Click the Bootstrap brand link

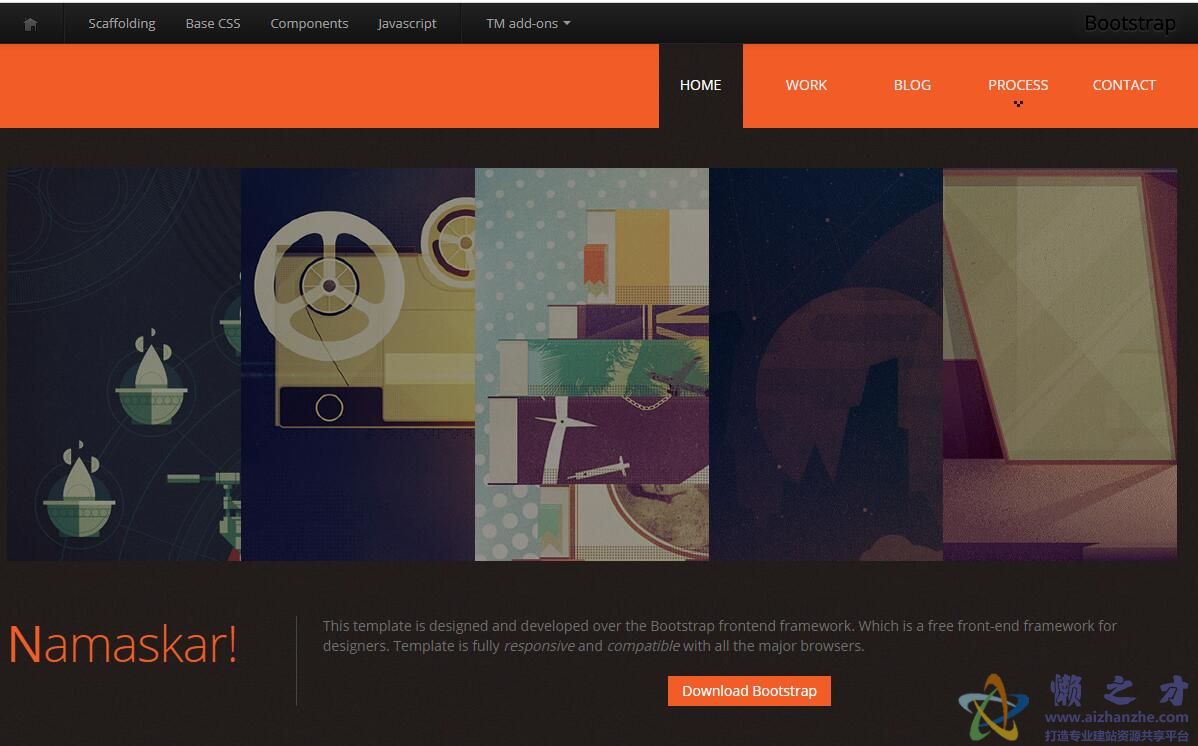coord(1129,24)
